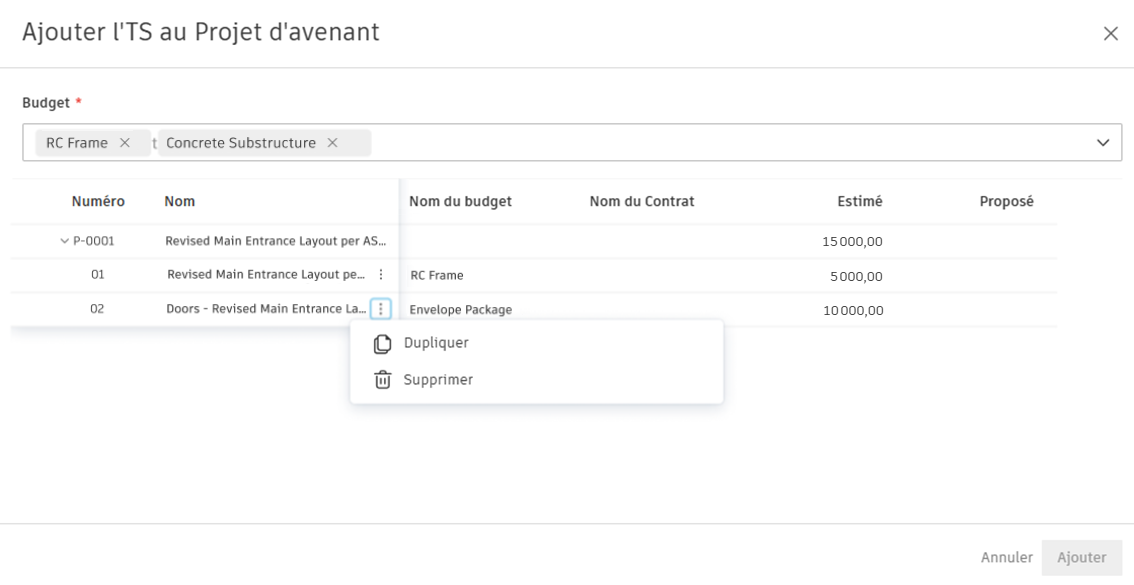Select Dupliquer from the context menu
This screenshot has width=1134, height=585.
pos(436,343)
